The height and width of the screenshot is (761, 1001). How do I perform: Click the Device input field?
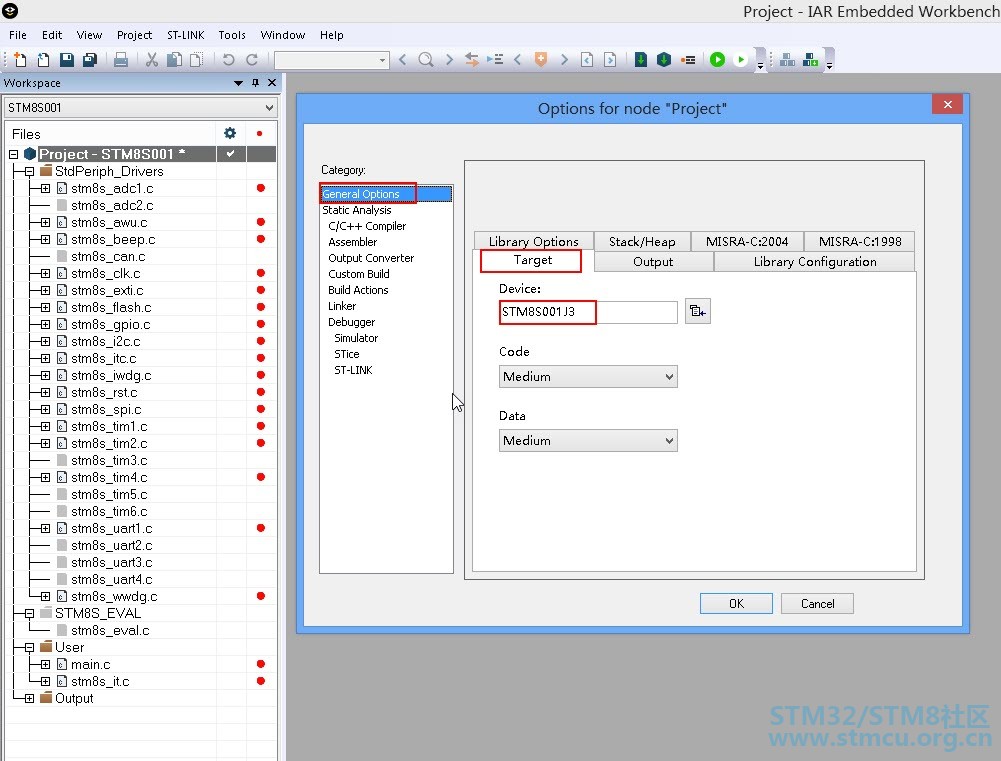(x=588, y=312)
